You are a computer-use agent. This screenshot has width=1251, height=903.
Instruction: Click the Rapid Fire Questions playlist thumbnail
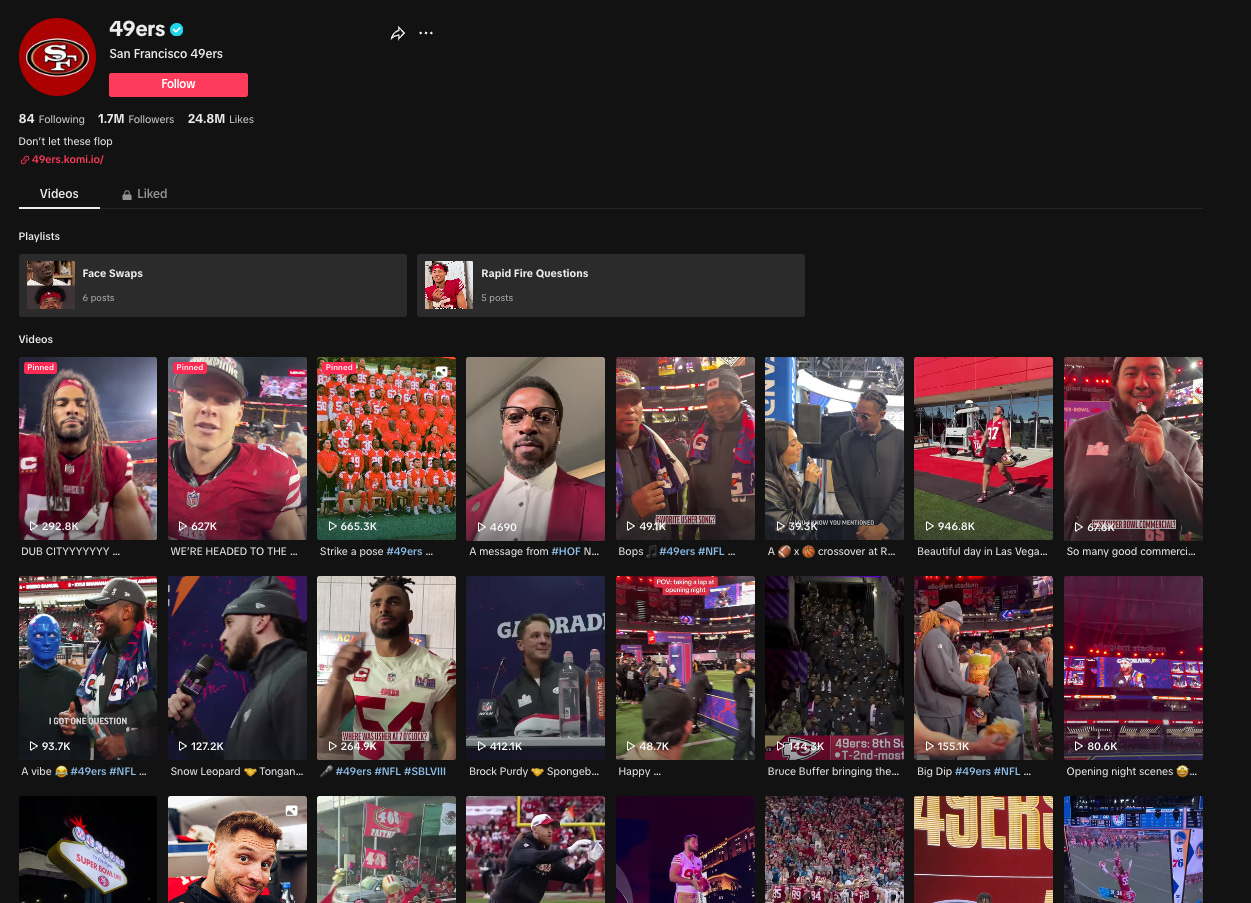(449, 285)
